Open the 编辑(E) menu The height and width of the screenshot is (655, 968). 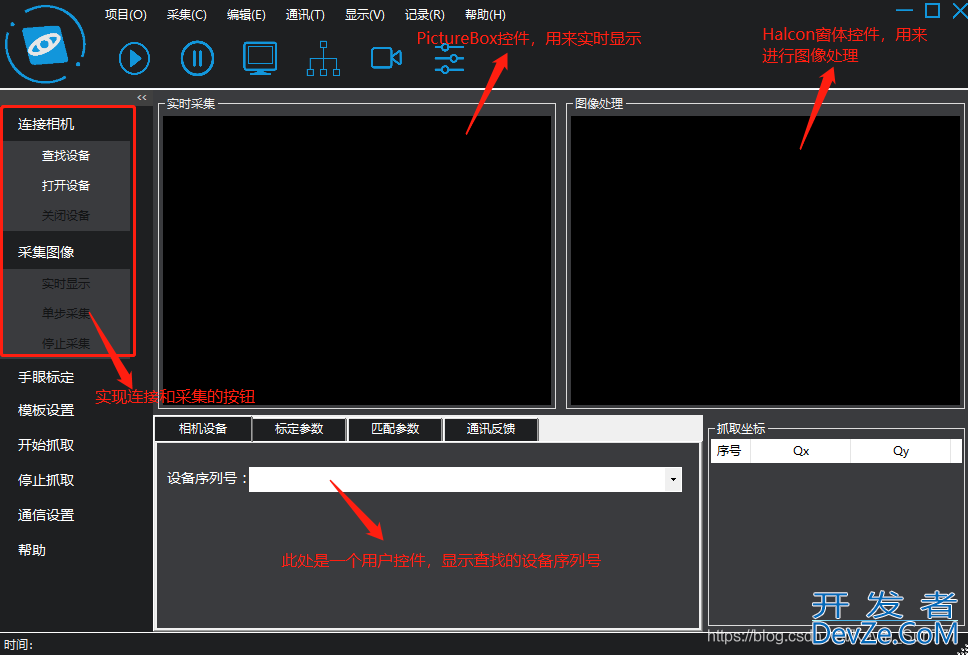tap(246, 15)
